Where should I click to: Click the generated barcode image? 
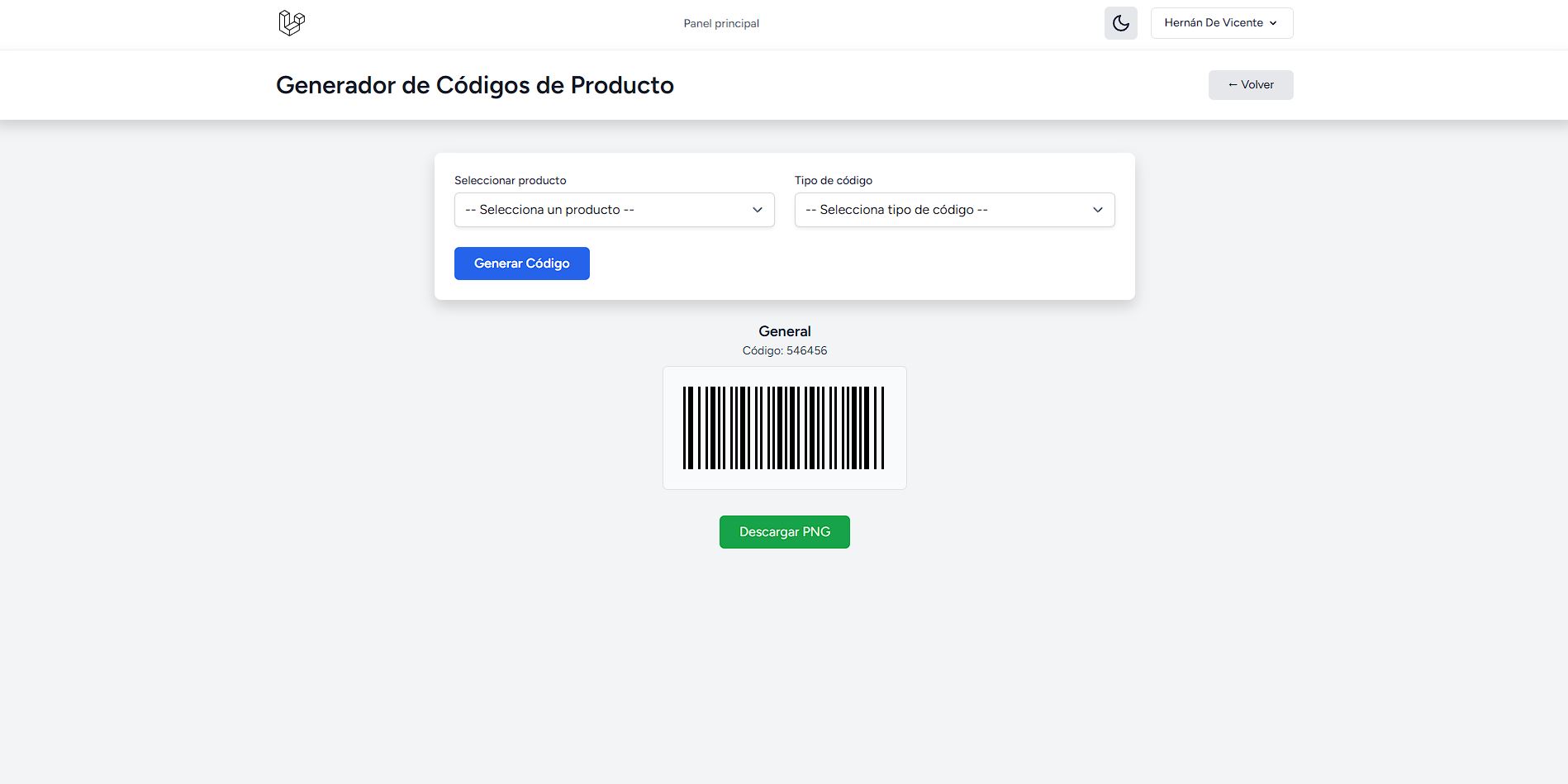click(784, 428)
